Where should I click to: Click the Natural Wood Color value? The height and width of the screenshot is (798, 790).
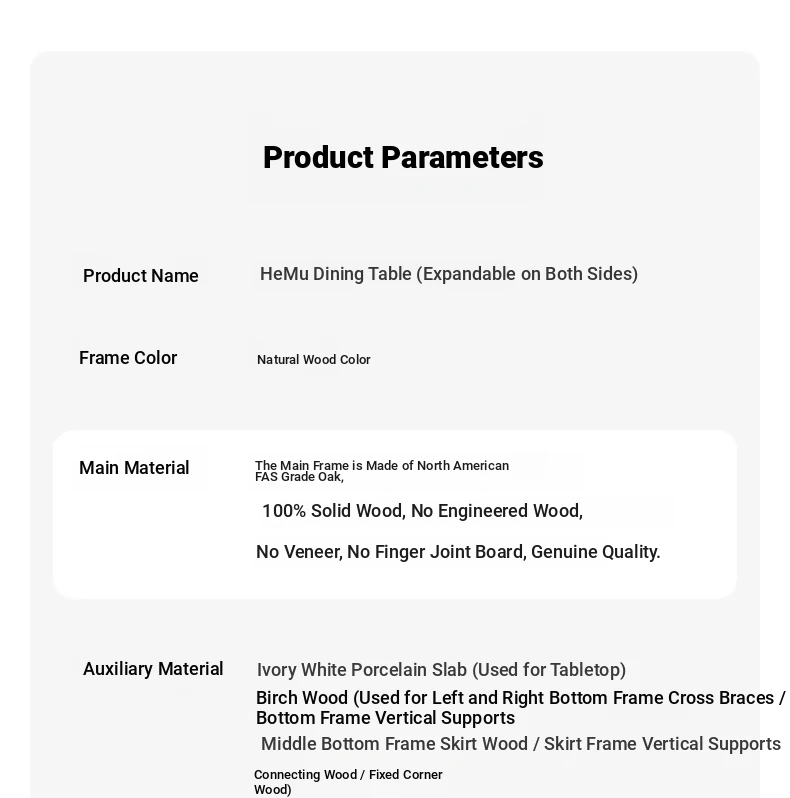[x=313, y=360]
